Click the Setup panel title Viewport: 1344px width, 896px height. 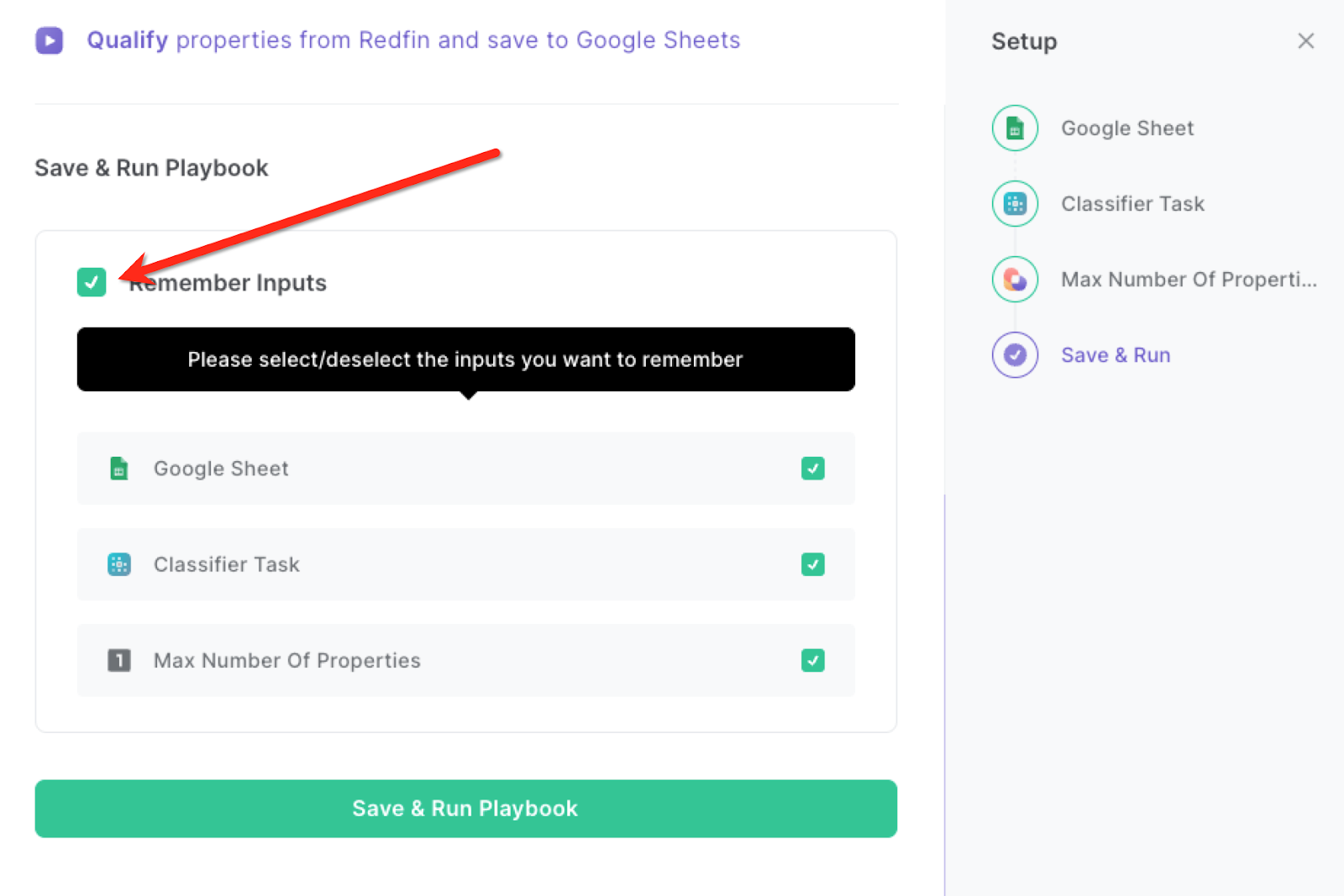1024,41
